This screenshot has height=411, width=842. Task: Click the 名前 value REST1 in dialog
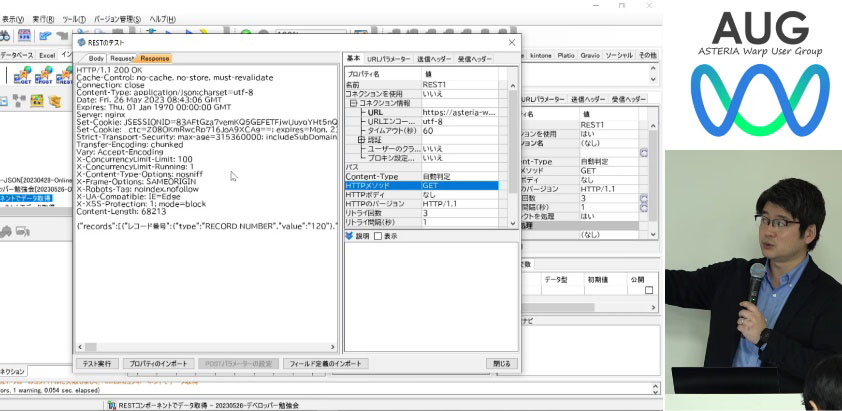tap(460, 85)
